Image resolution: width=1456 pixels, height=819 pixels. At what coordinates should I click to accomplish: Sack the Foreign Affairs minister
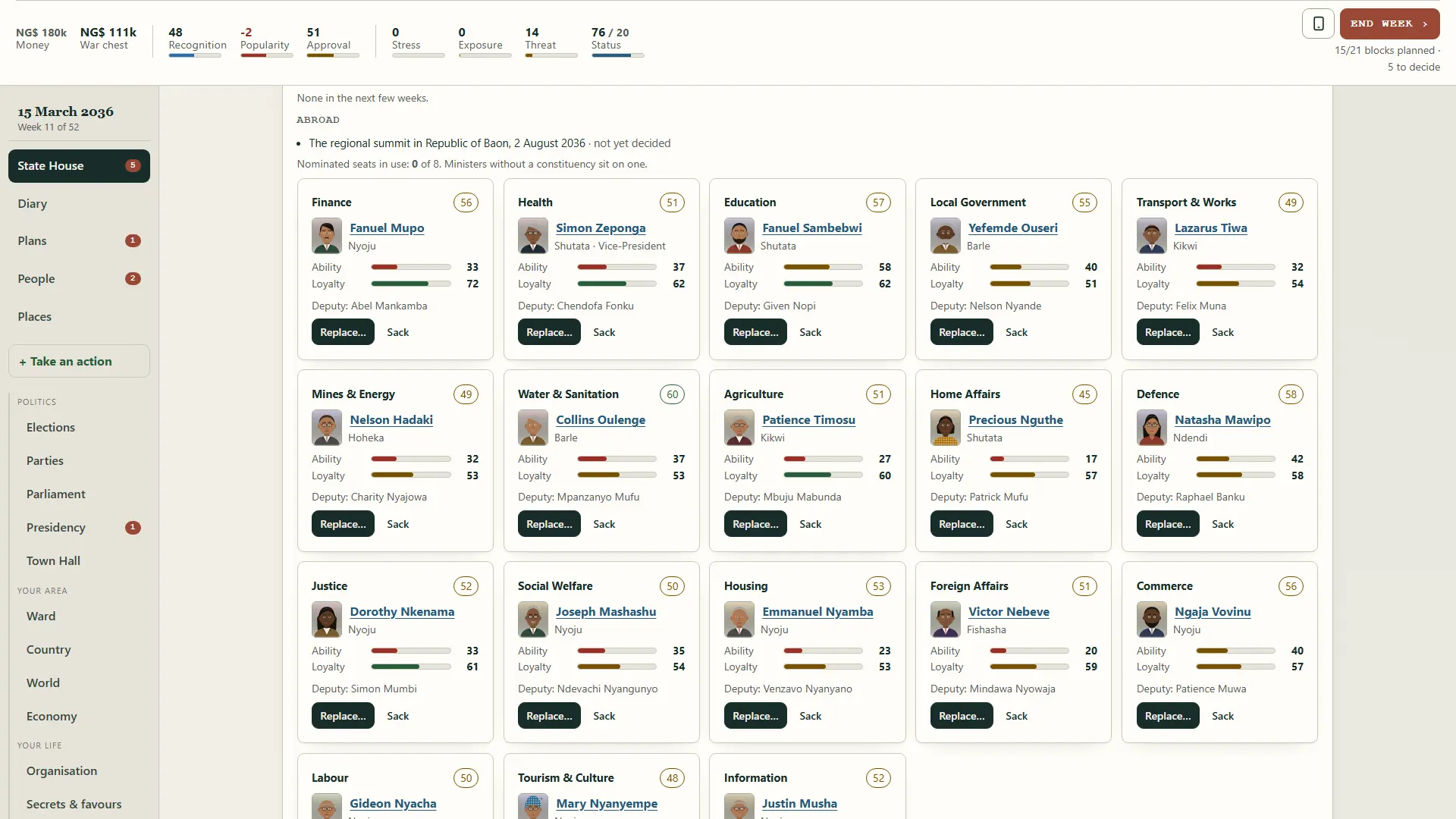(1016, 716)
